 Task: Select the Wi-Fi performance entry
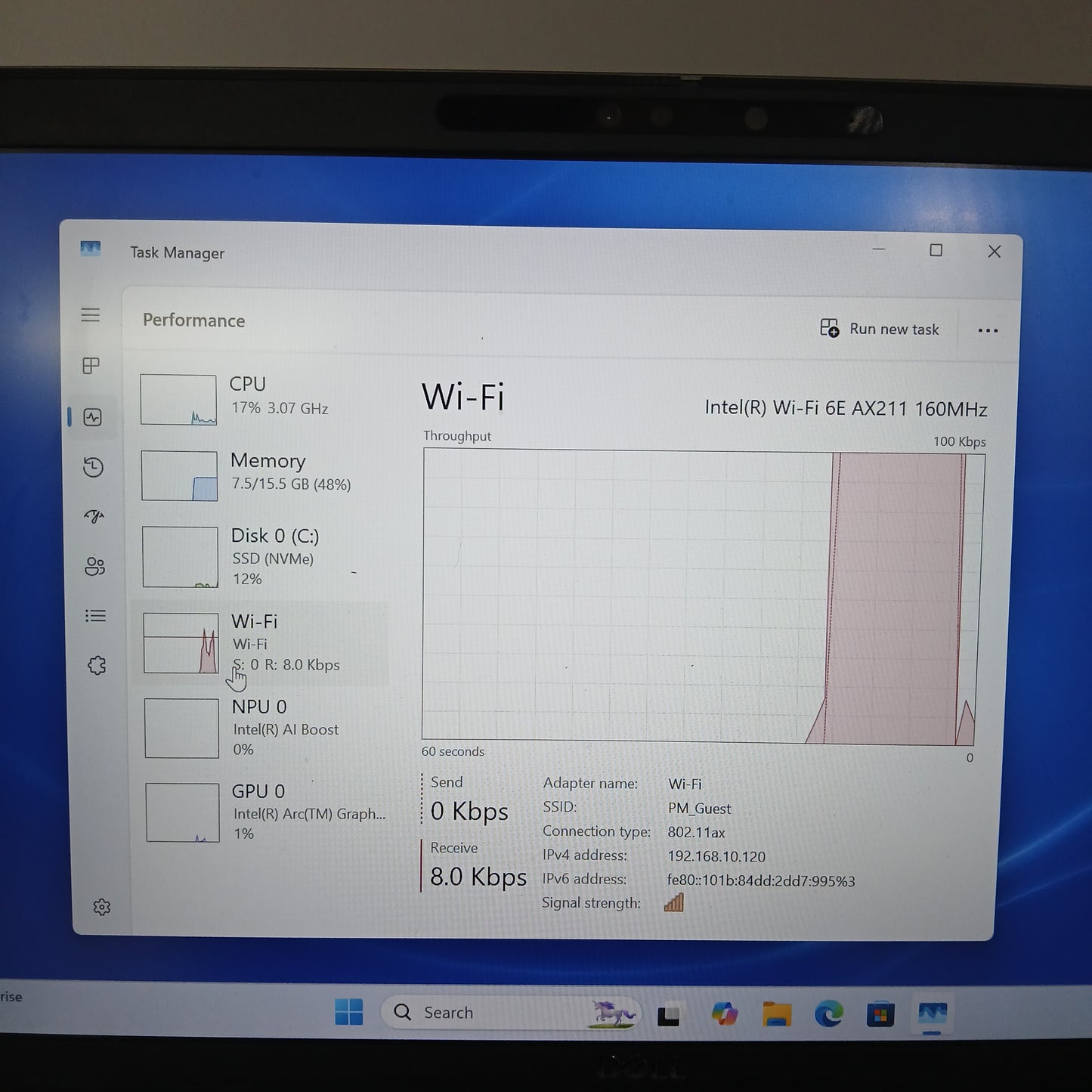[262, 643]
